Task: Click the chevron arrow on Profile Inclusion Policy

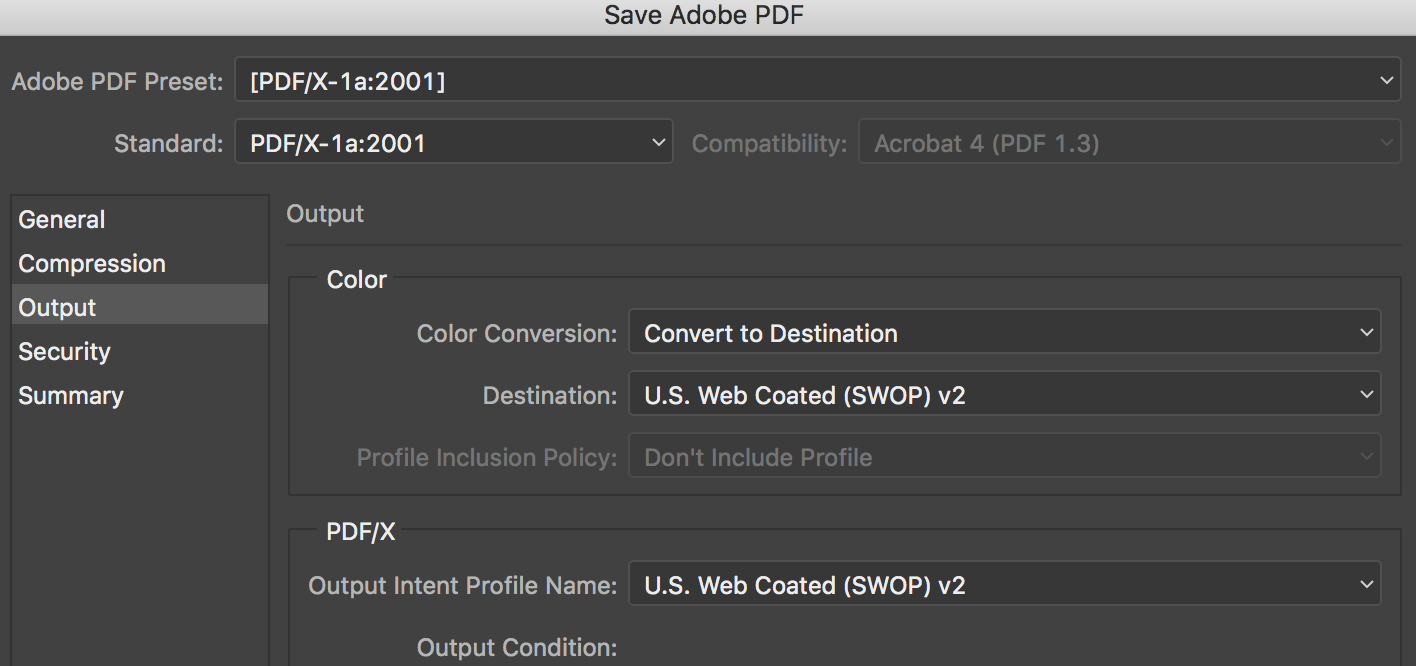Action: click(1367, 457)
